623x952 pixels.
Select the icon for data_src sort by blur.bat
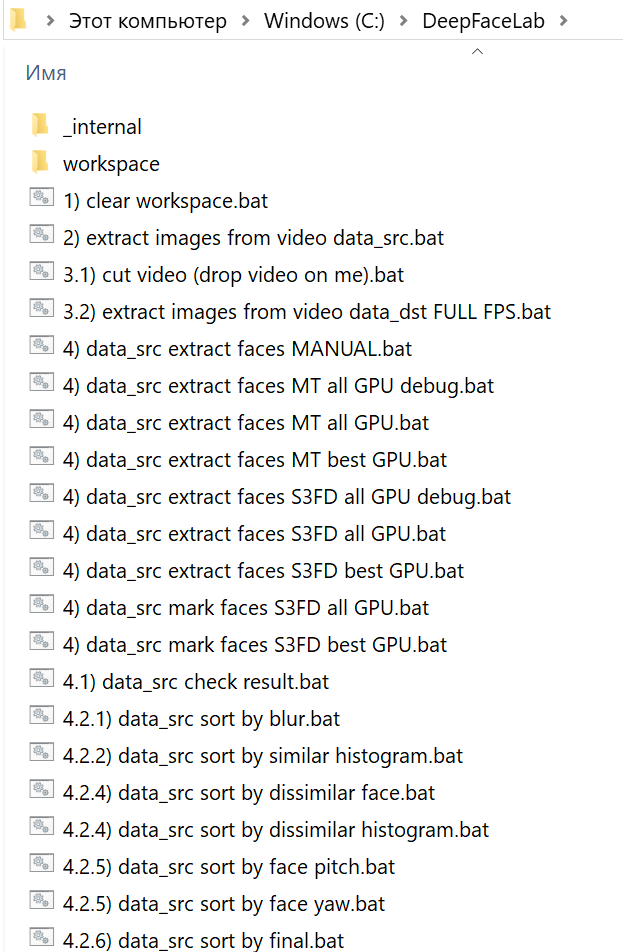41,718
